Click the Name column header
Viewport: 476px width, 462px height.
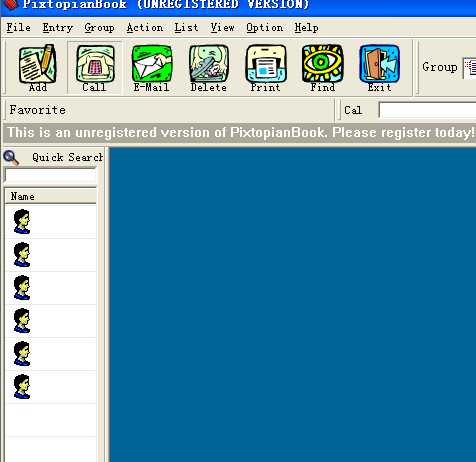click(x=51, y=196)
